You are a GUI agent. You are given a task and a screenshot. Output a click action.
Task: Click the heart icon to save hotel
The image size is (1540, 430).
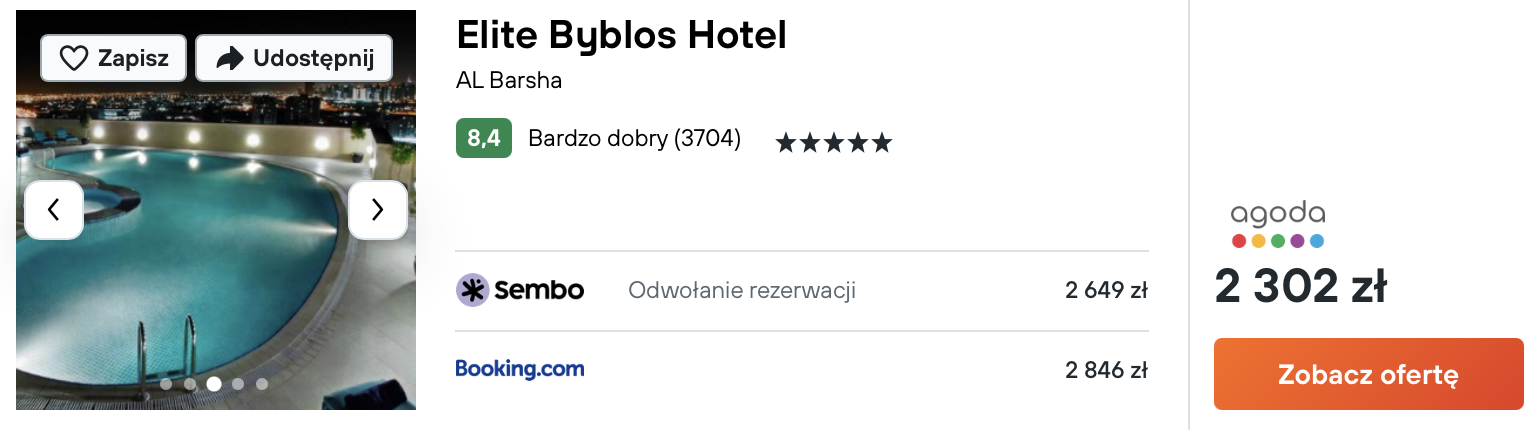[75, 59]
